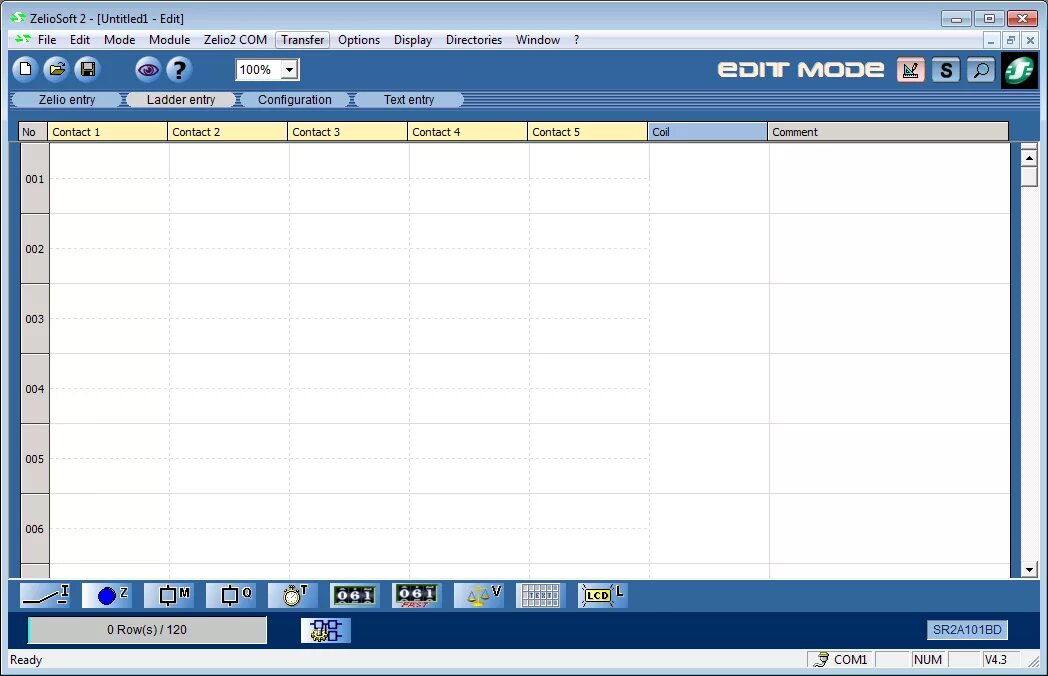Select row number 006
The image size is (1048, 676).
click(x=35, y=529)
